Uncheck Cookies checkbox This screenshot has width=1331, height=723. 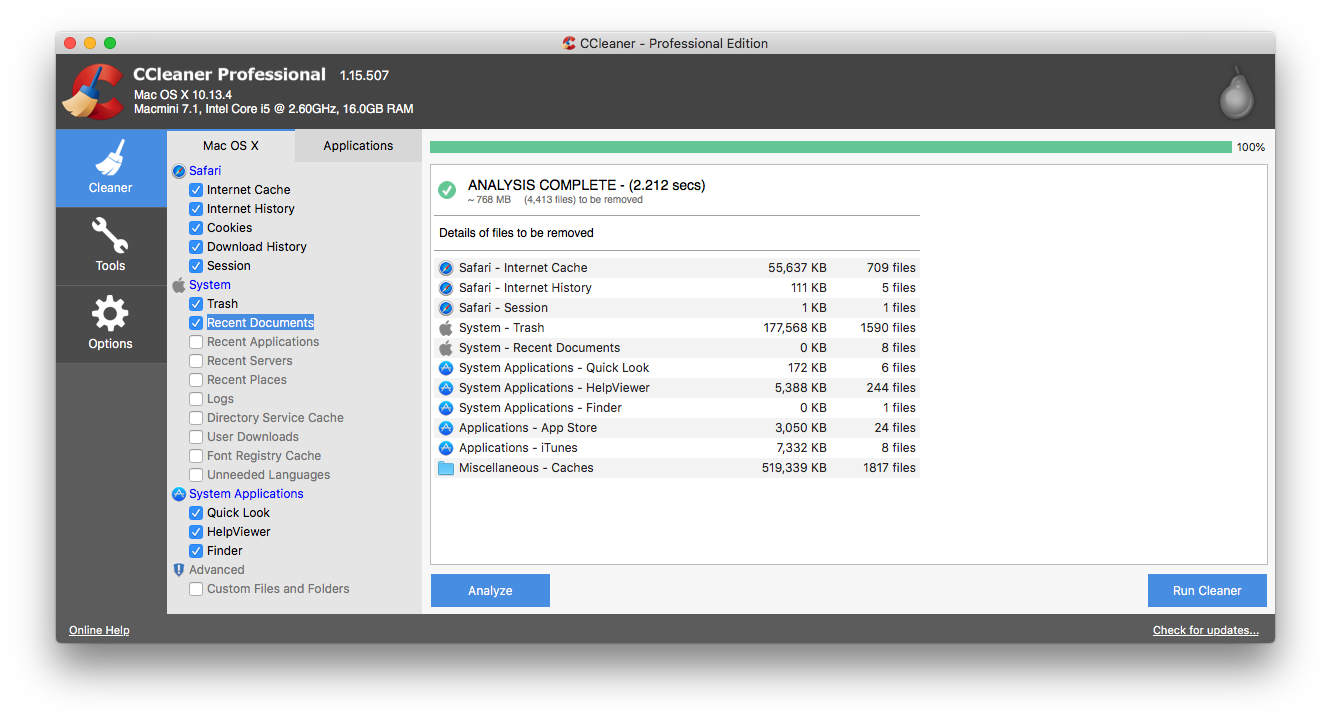coord(196,228)
